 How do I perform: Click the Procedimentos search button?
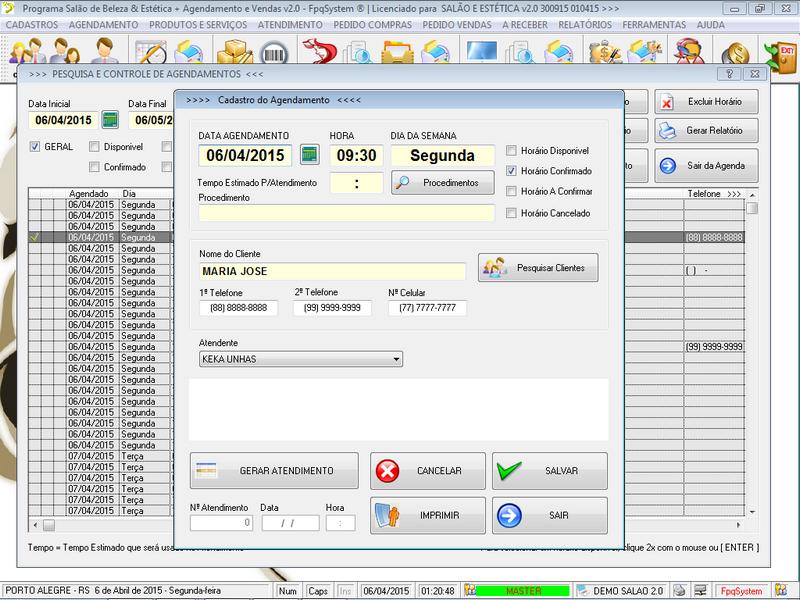pyautogui.click(x=442, y=183)
